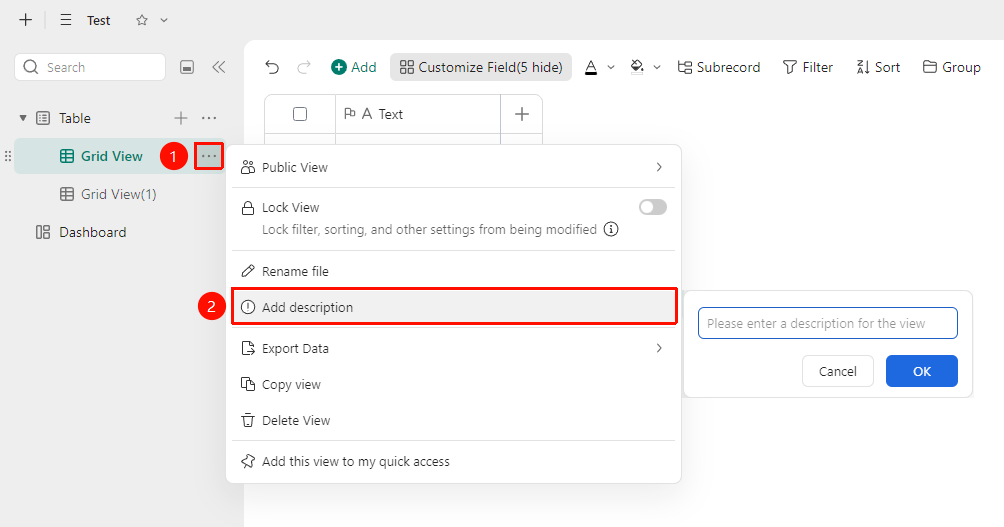The image size is (1004, 527).
Task: Add this view to my quick access
Action: 453,461
